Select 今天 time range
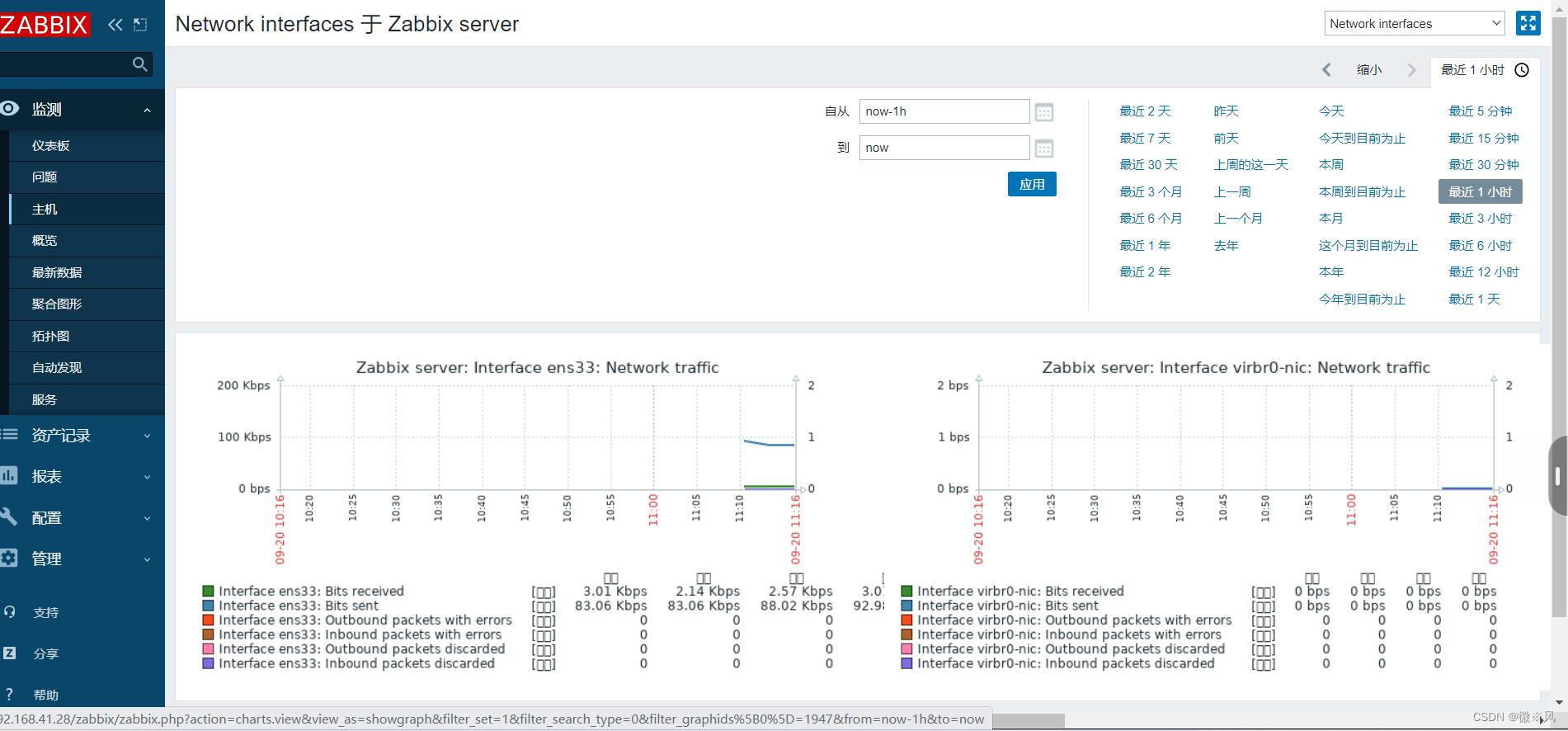Screen dimensions: 1568x731 pyautogui.click(x=1331, y=111)
